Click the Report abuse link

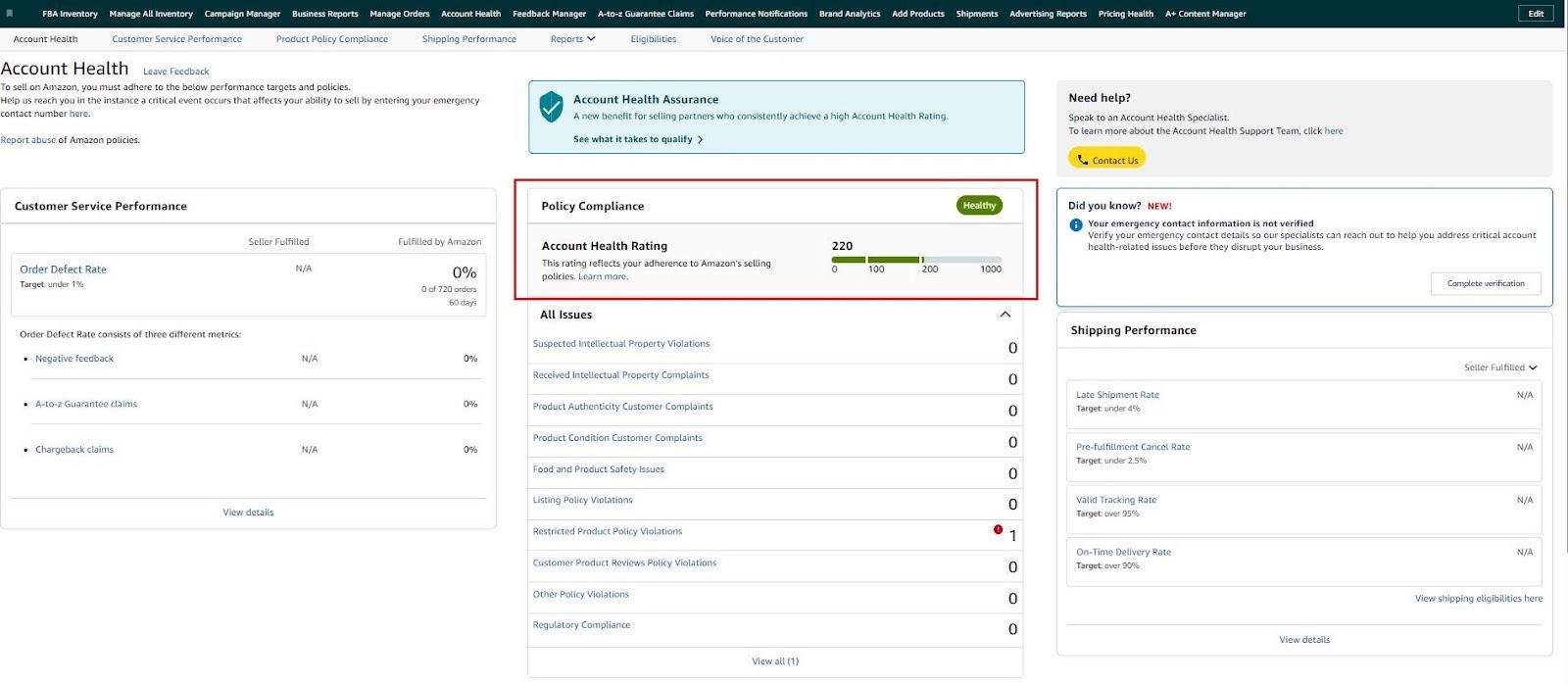pos(28,140)
